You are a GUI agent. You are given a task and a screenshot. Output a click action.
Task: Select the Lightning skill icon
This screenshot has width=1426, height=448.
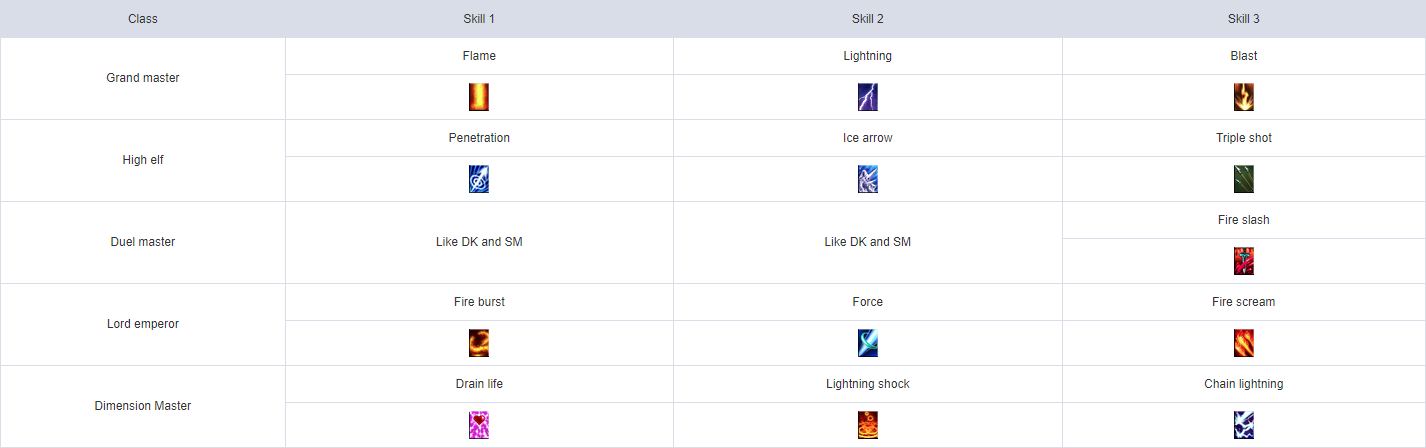868,97
